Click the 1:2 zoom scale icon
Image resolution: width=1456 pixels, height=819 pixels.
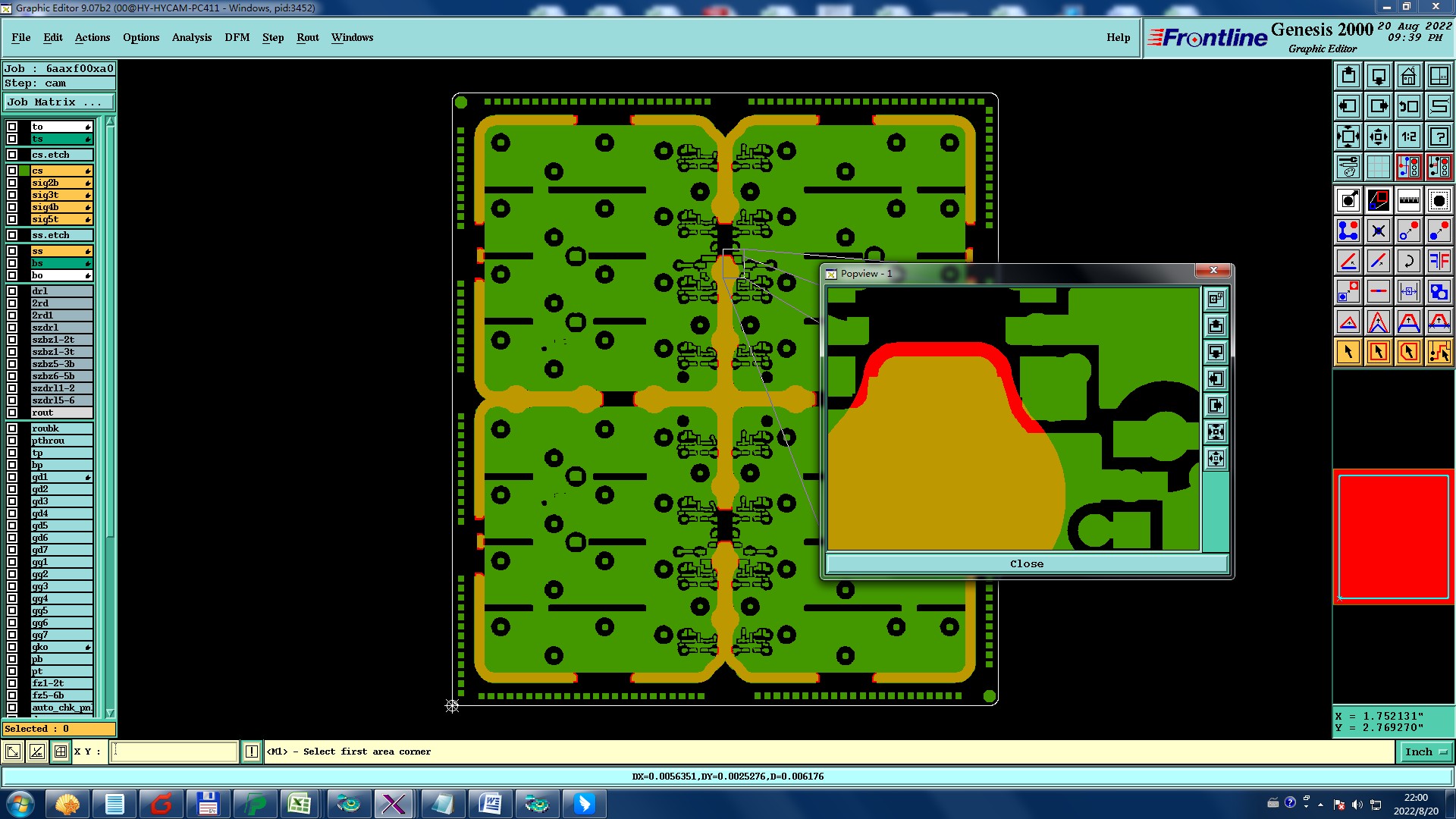tap(1408, 136)
